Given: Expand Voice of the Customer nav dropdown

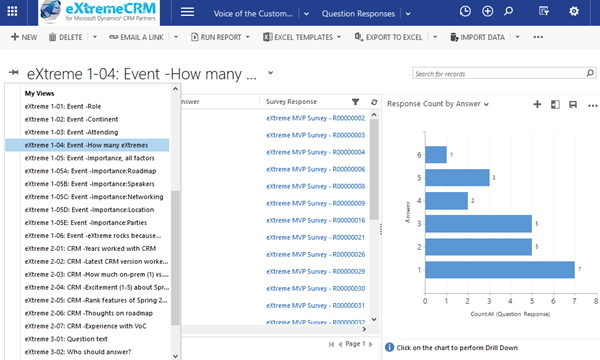Looking at the screenshot, I should [x=307, y=14].
